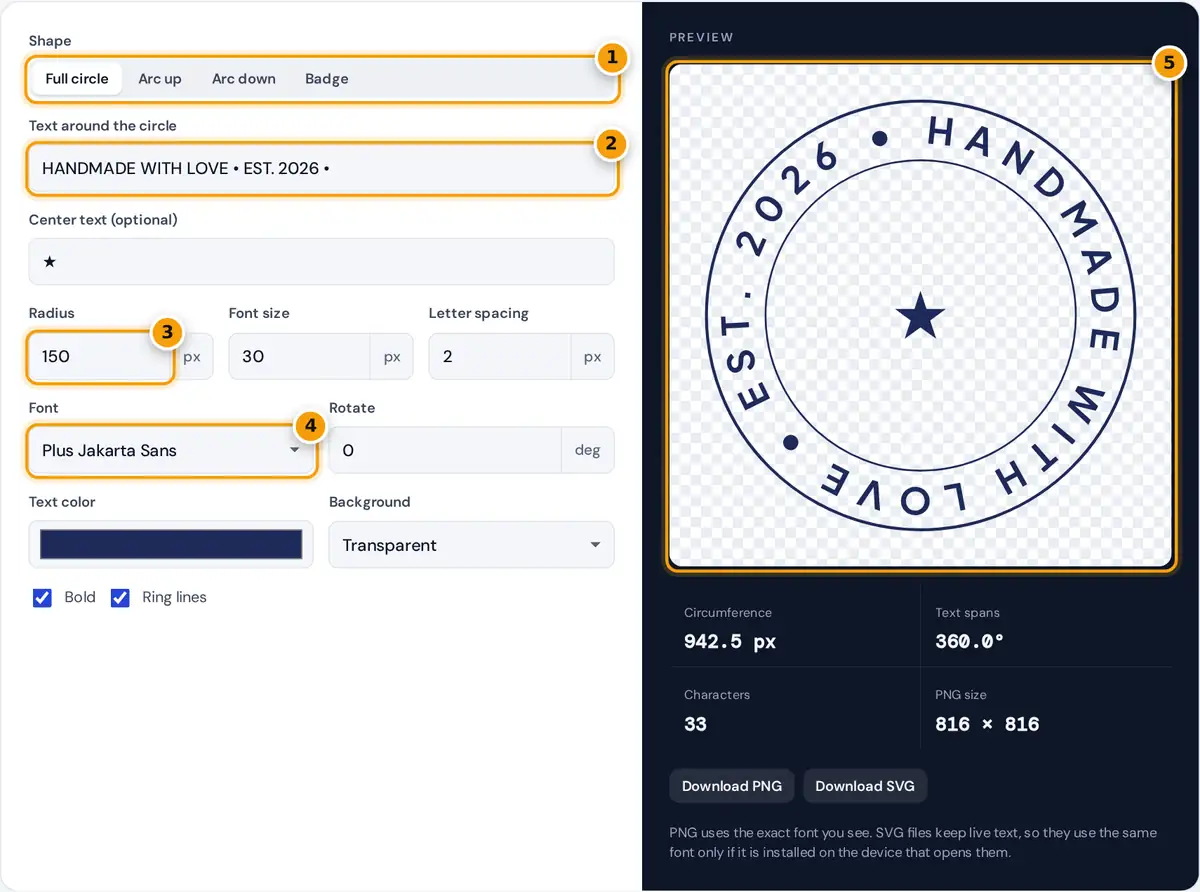Select the 360.0° text span value
The width and height of the screenshot is (1200, 892).
pyautogui.click(x=970, y=642)
